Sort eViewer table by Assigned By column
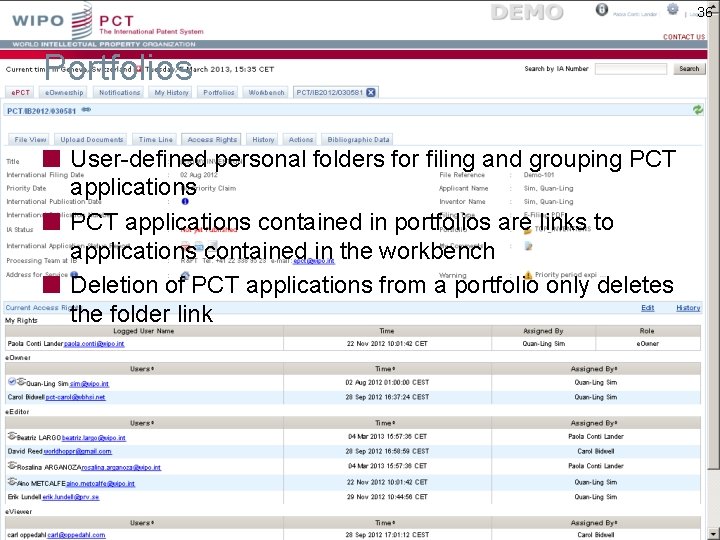Screen dimensions: 720x540 pos(594,523)
